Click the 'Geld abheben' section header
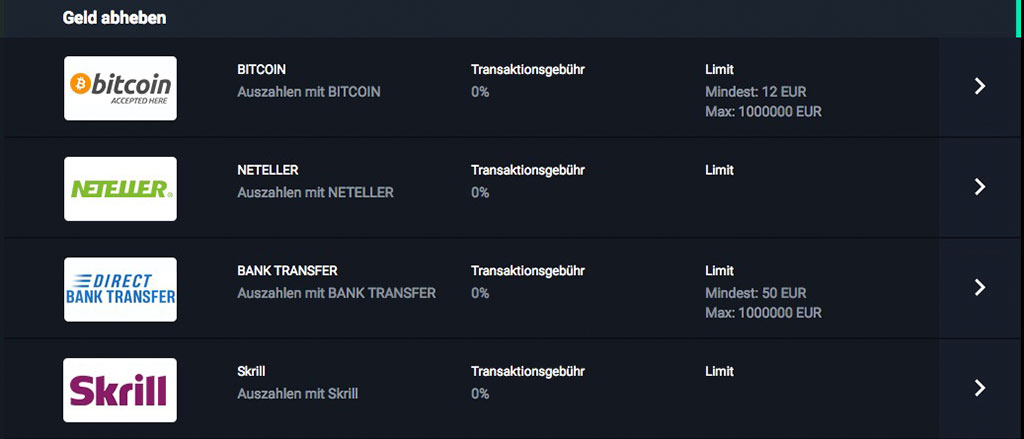The image size is (1024, 439). (x=114, y=18)
